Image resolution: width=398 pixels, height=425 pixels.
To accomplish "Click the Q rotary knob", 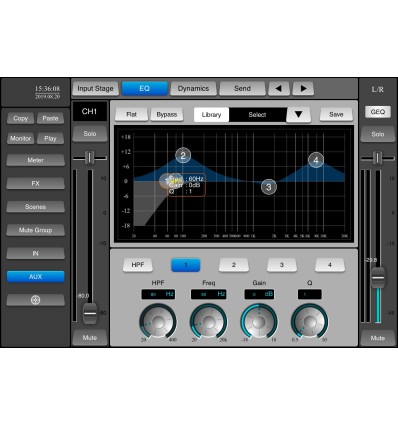I will click(310, 322).
